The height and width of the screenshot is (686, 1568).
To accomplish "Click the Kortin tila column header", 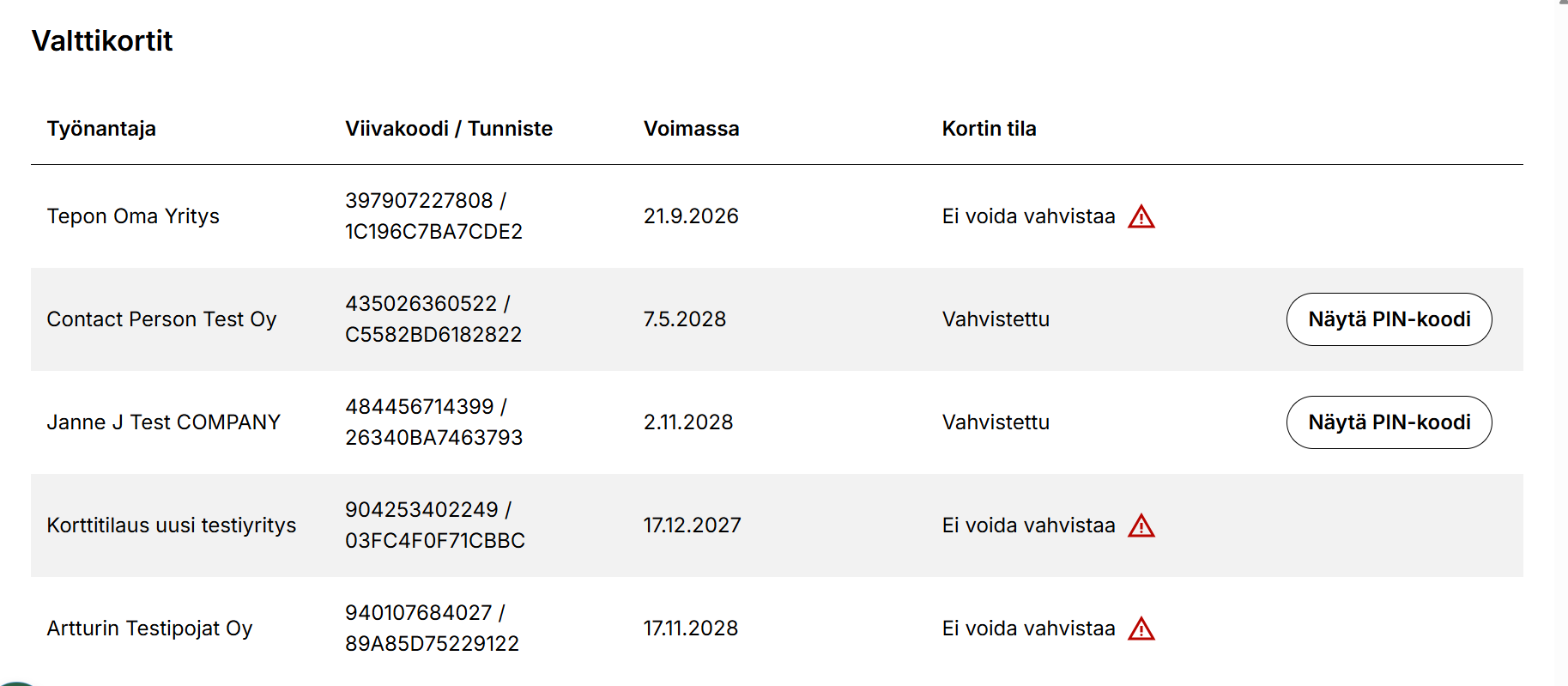I will point(989,129).
